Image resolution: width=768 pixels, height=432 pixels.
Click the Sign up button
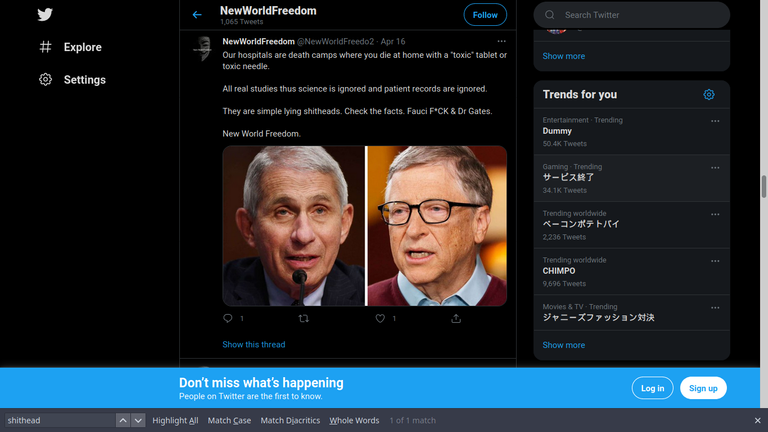tap(703, 388)
